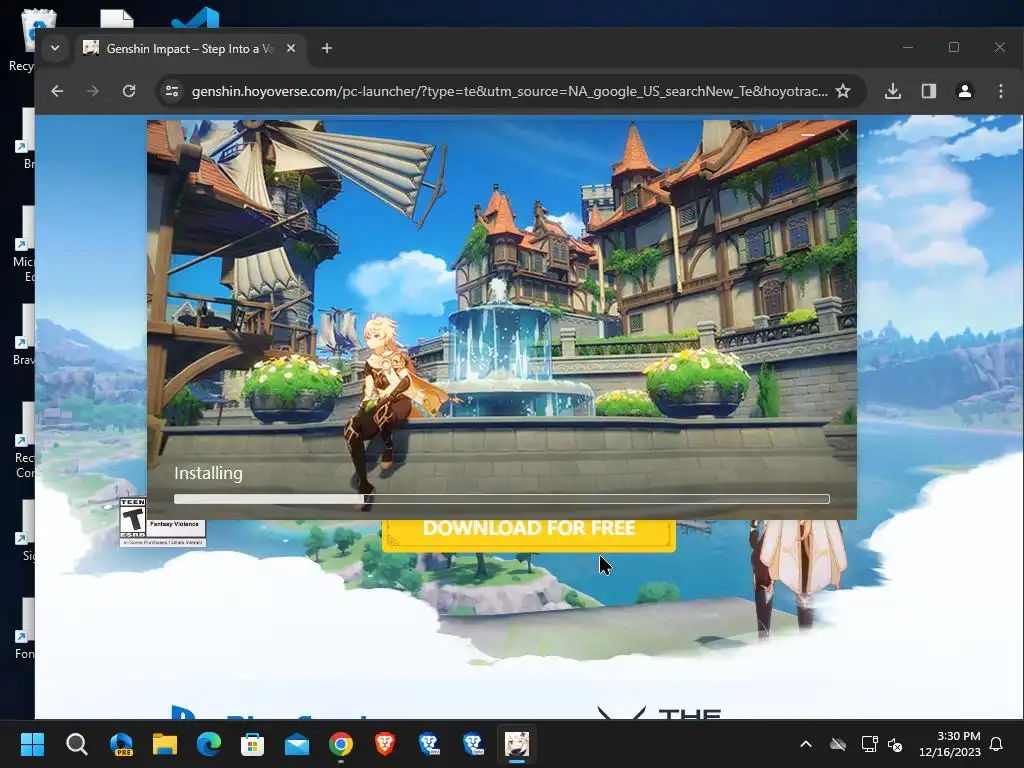The width and height of the screenshot is (1024, 768).
Task: Click the ESRB Teen rating badge
Action: pyautogui.click(x=163, y=522)
